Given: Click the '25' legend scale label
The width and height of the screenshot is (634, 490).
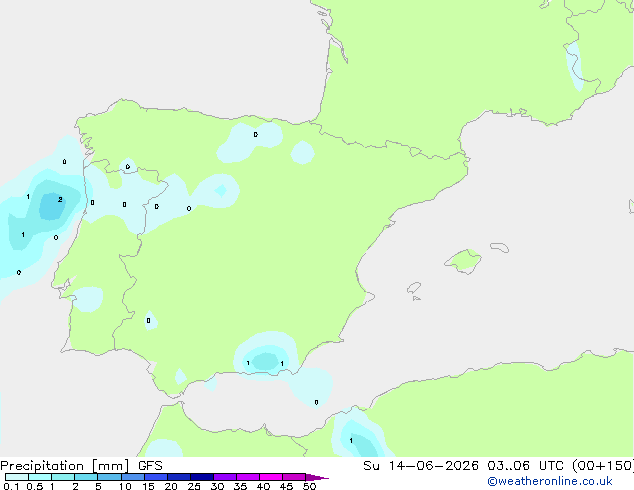Looking at the screenshot, I should tap(194, 486).
